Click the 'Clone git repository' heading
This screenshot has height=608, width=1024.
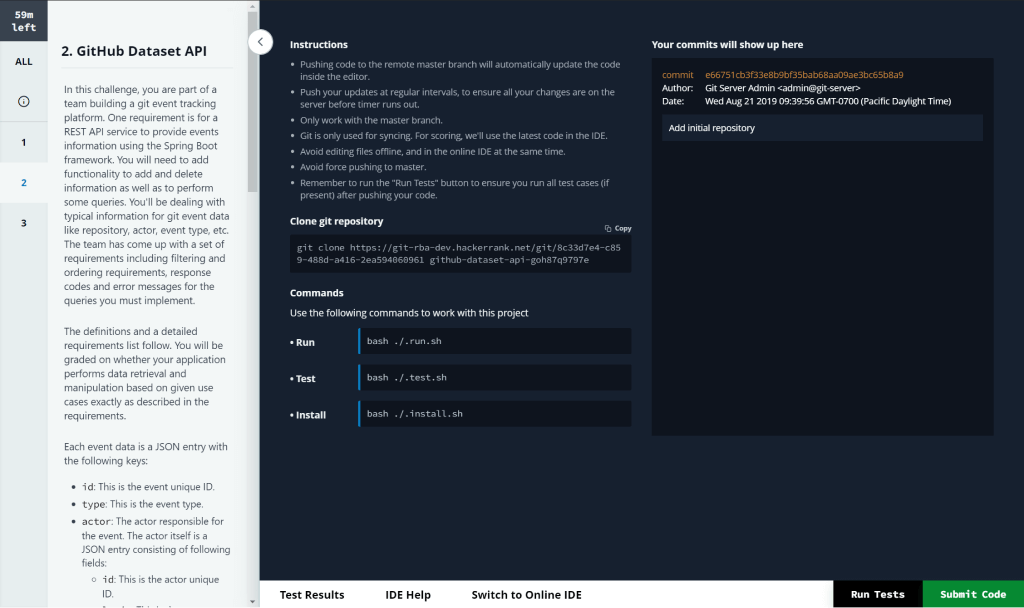tap(336, 221)
